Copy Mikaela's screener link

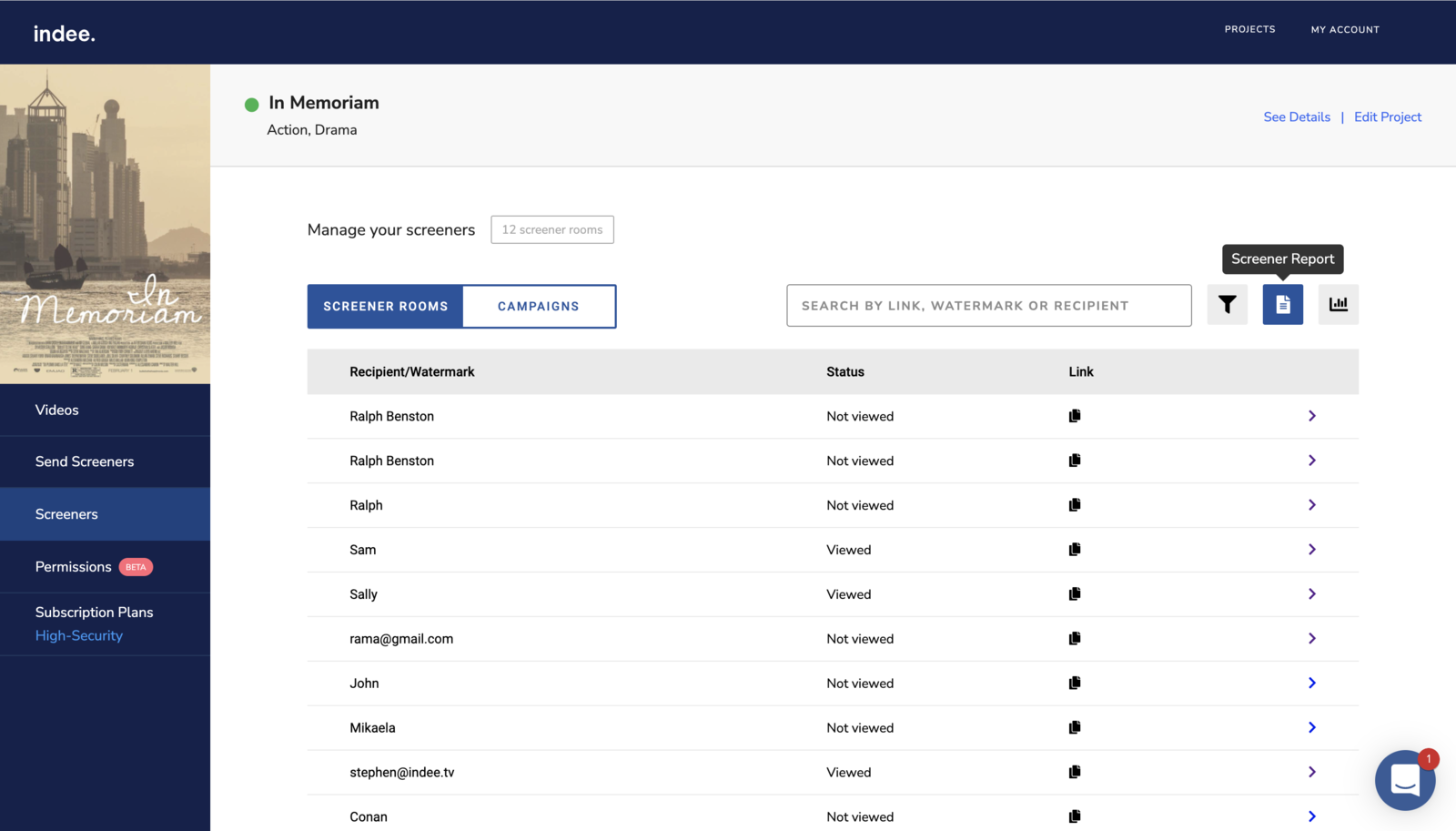pos(1075,728)
